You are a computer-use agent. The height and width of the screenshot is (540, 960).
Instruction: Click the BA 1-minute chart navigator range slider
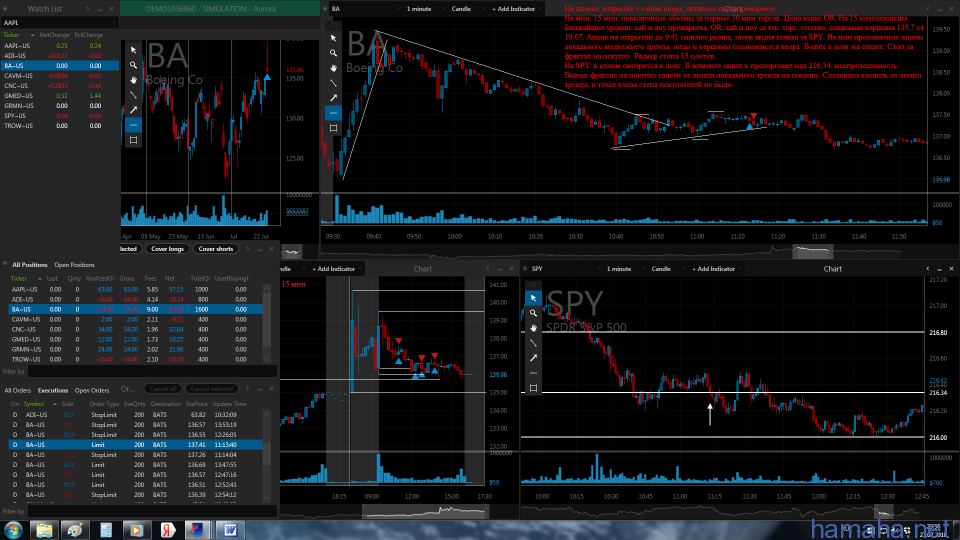click(x=812, y=250)
